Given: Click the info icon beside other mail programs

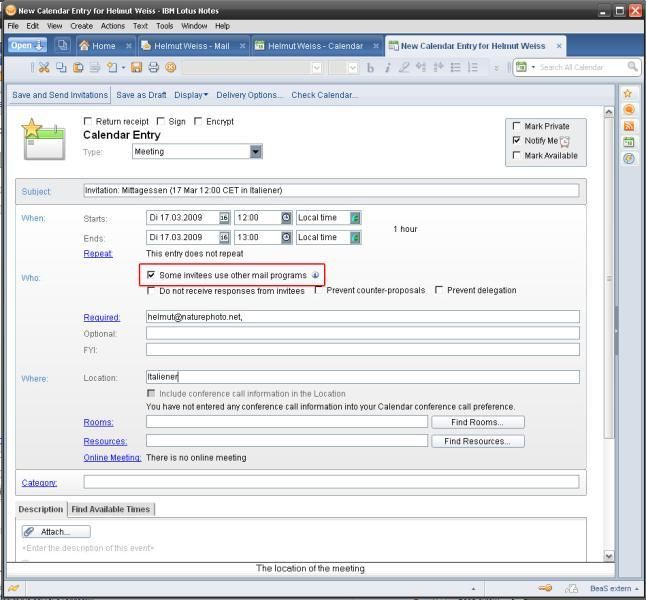Looking at the screenshot, I should [315, 275].
